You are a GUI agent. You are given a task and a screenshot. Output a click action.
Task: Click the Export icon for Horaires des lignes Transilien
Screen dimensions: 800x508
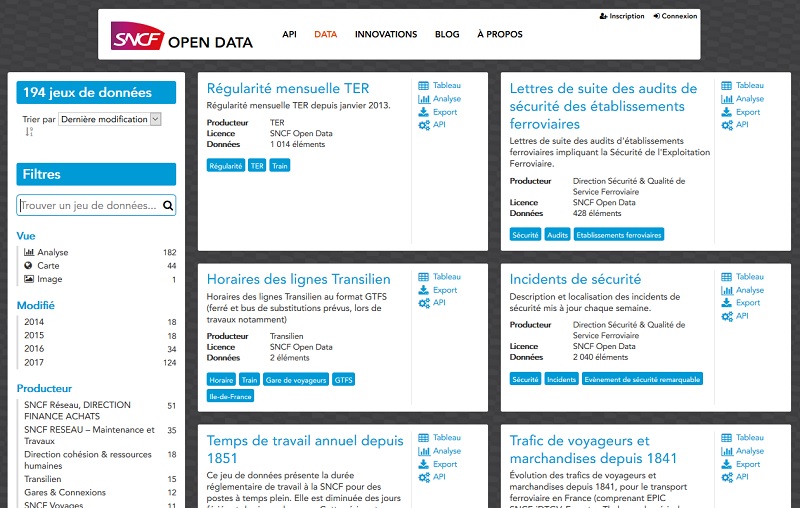[423, 290]
